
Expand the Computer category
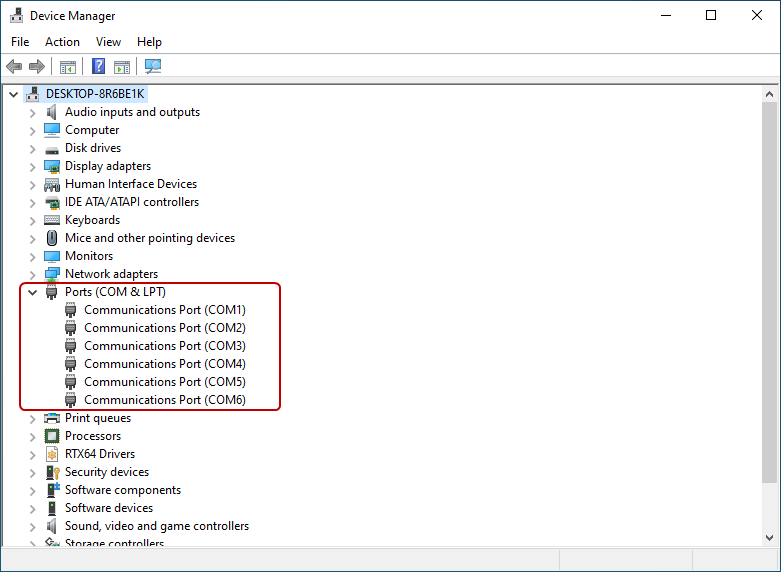click(x=33, y=131)
